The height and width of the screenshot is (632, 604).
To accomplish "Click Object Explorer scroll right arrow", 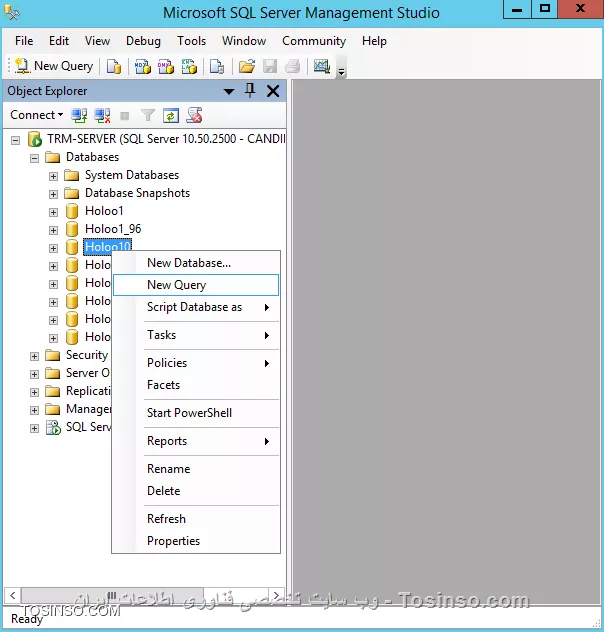I will (276, 595).
